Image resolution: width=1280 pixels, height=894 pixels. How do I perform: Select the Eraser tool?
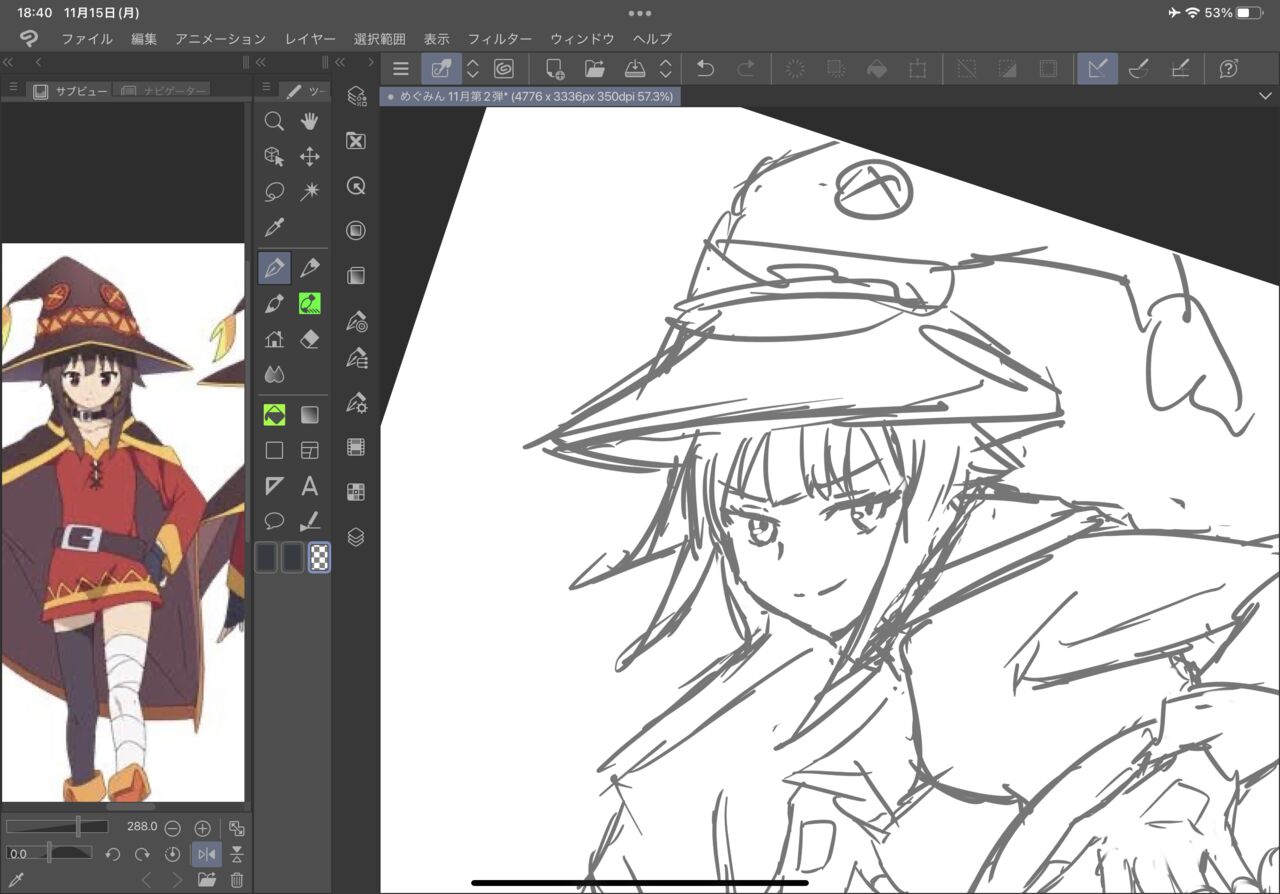coord(310,339)
